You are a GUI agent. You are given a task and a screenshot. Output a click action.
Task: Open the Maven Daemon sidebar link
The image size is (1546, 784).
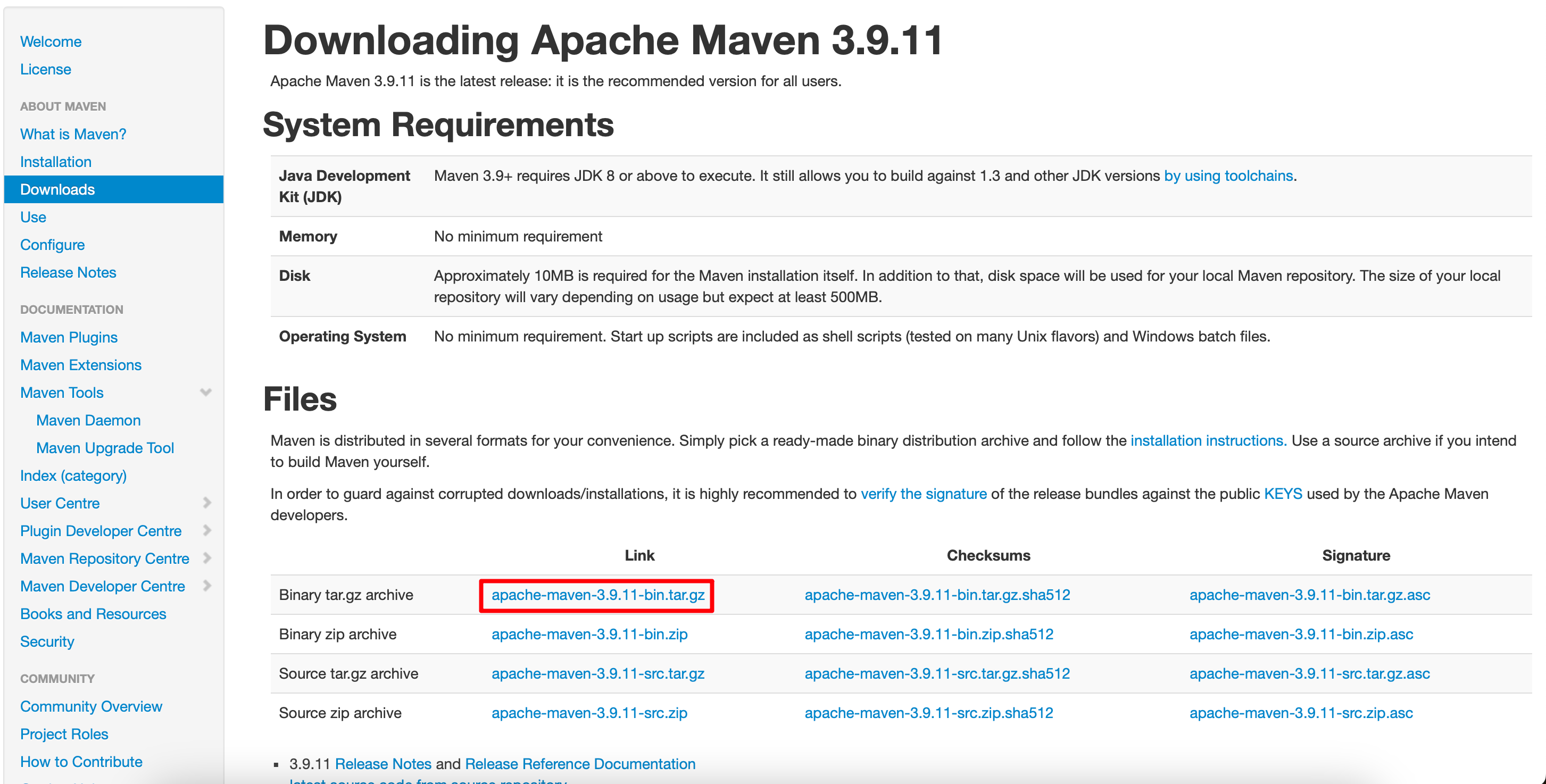point(88,421)
